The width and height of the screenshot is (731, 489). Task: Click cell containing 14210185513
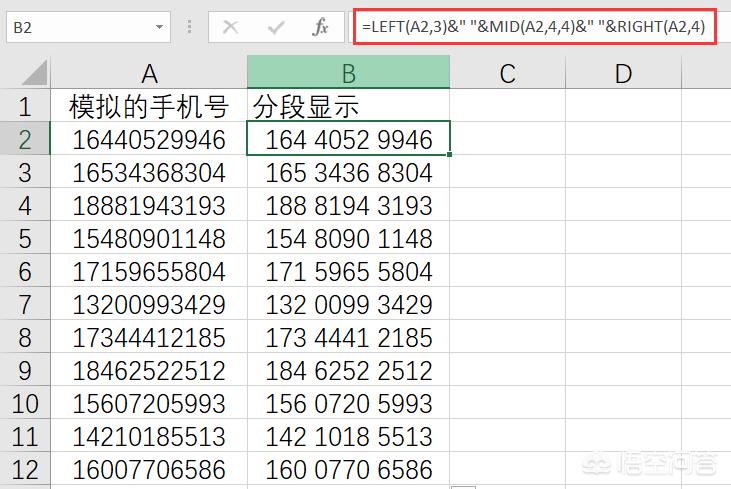149,435
